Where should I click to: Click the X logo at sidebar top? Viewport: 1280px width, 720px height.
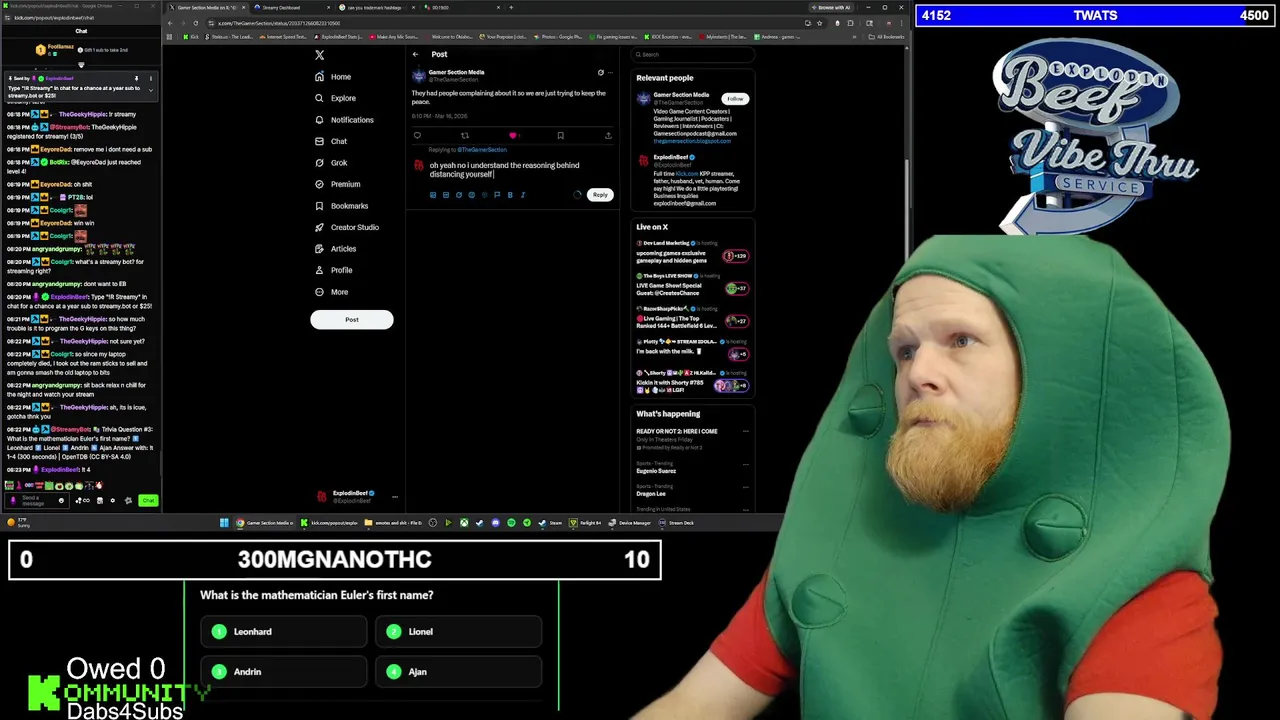click(319, 55)
